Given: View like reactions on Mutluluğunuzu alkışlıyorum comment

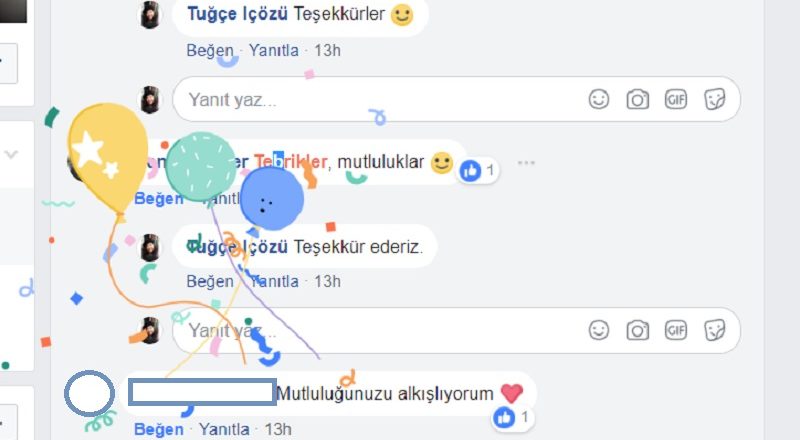Looking at the screenshot, I should click(513, 418).
